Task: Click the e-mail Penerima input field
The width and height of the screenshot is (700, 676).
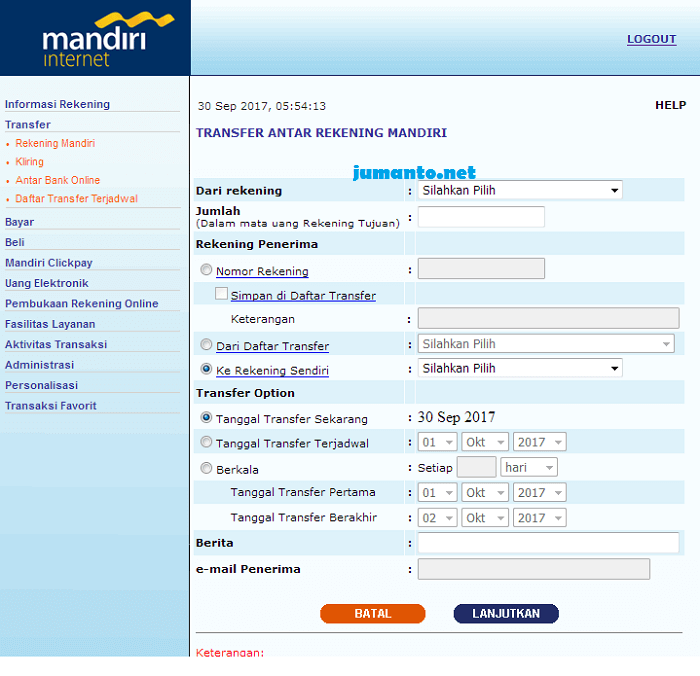Action: pos(533,569)
